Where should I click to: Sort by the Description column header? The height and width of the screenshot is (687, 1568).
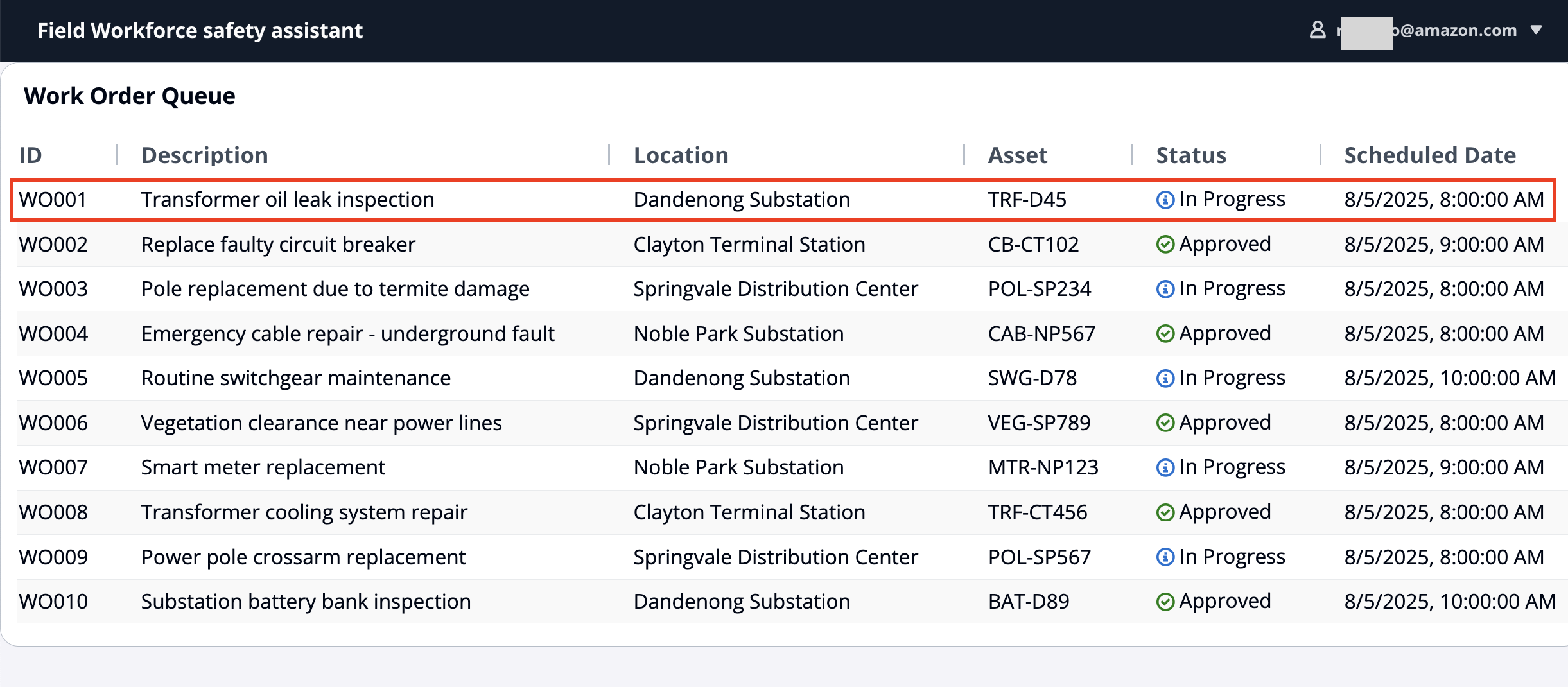click(x=204, y=155)
